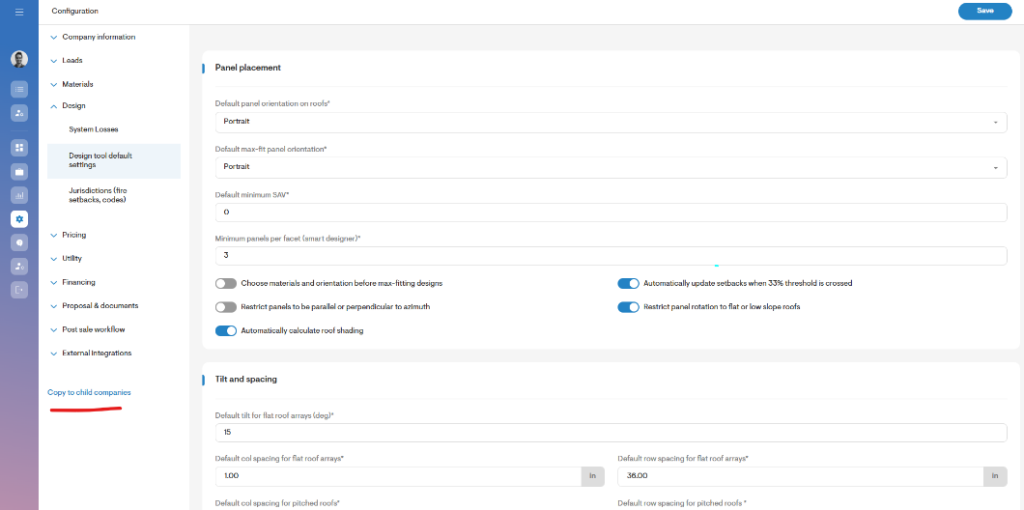Open default max-fit panel orientation dropdown

point(610,167)
